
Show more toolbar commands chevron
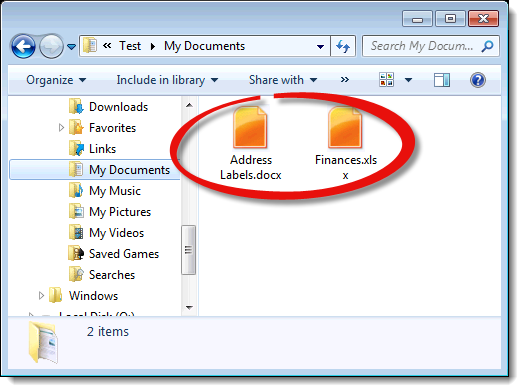coord(345,80)
